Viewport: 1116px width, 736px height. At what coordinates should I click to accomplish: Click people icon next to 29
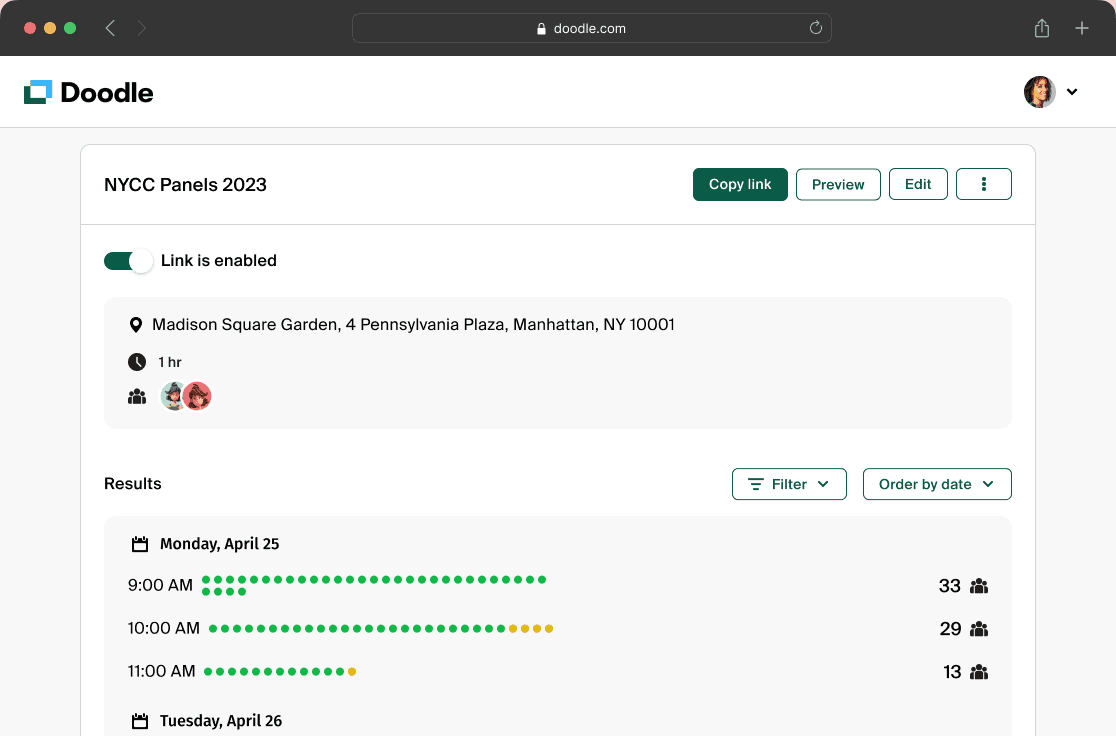(x=979, y=629)
